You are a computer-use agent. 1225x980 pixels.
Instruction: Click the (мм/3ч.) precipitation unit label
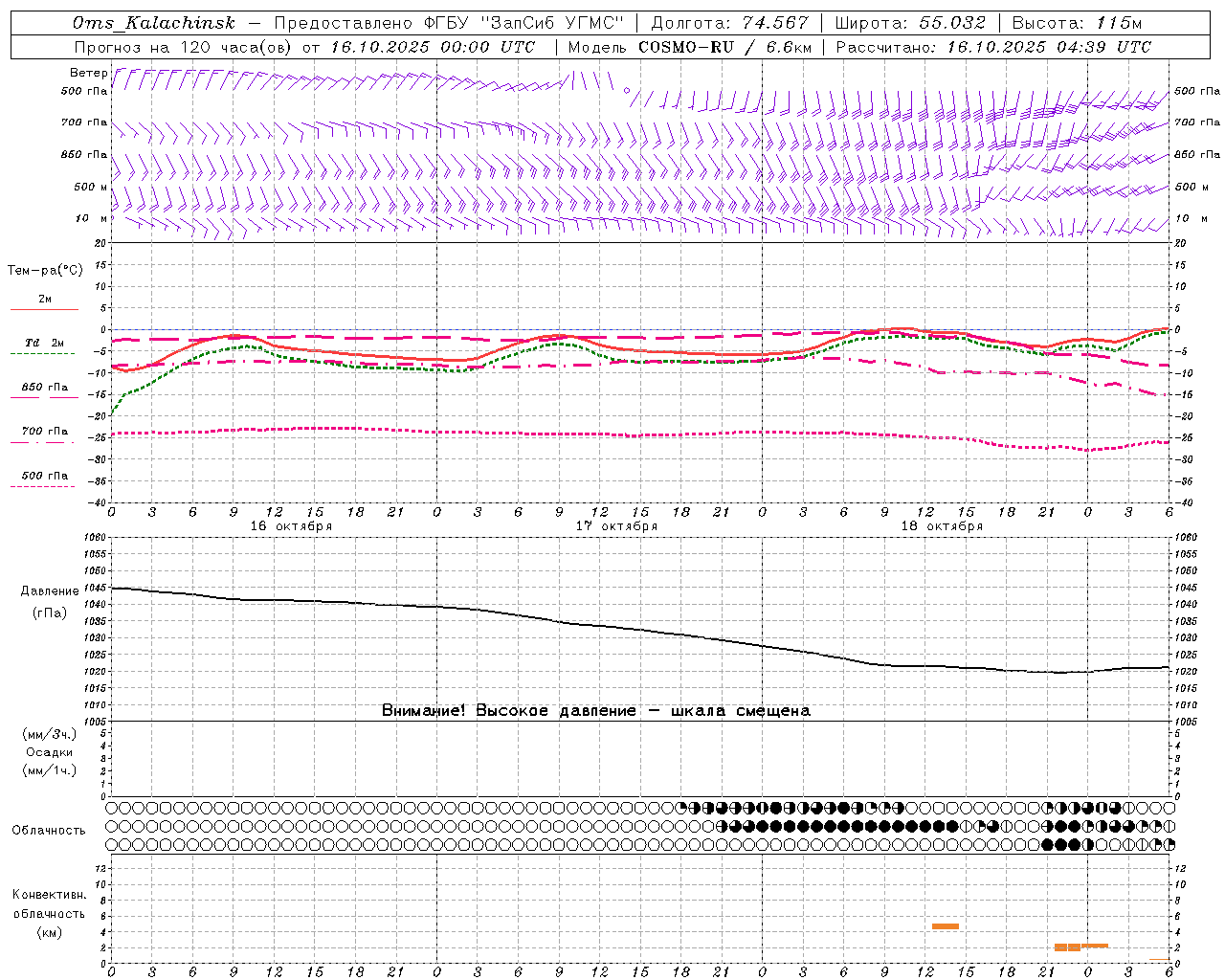(x=49, y=735)
